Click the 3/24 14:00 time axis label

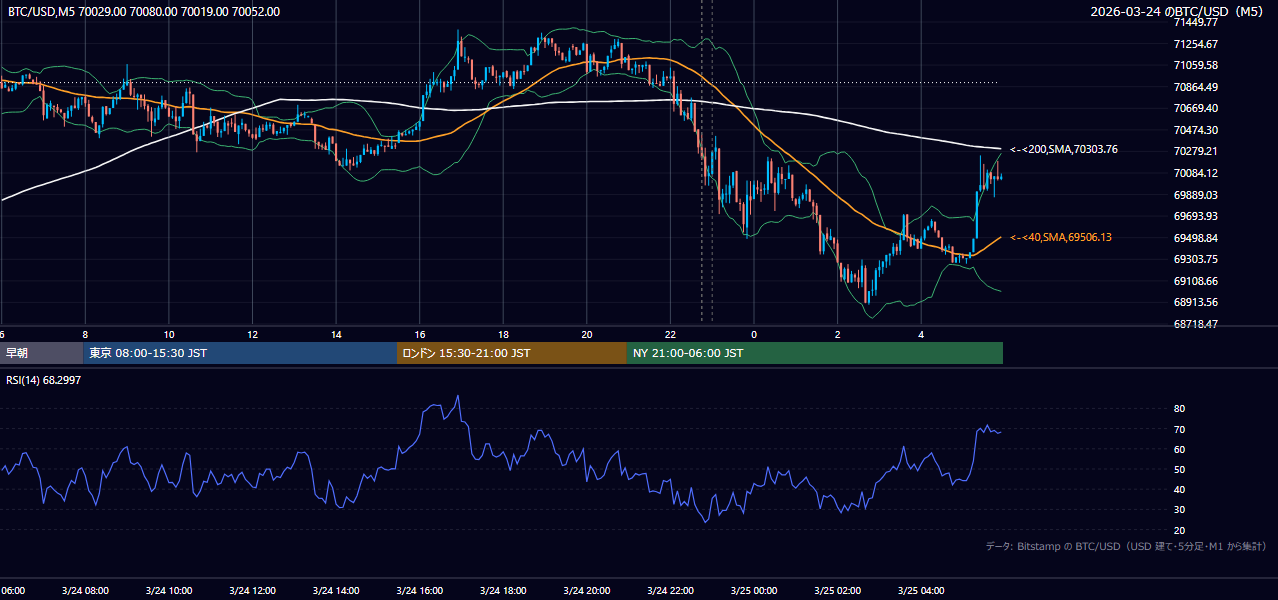tap(336, 591)
